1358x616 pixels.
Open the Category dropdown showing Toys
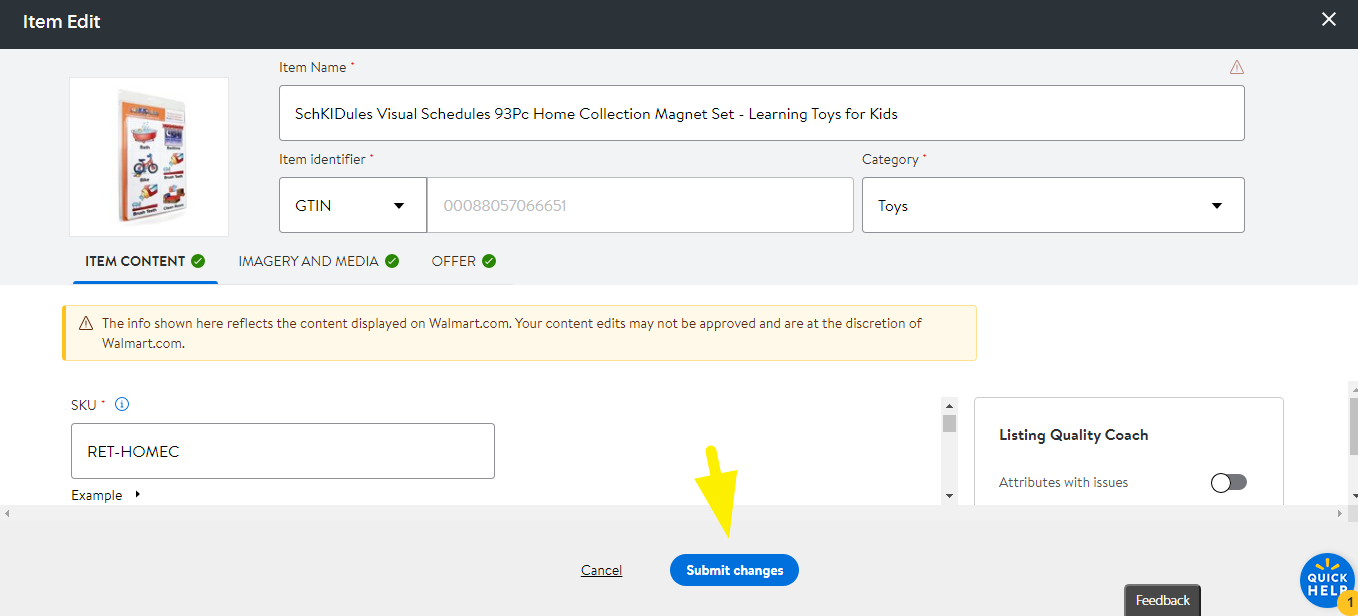(1053, 205)
